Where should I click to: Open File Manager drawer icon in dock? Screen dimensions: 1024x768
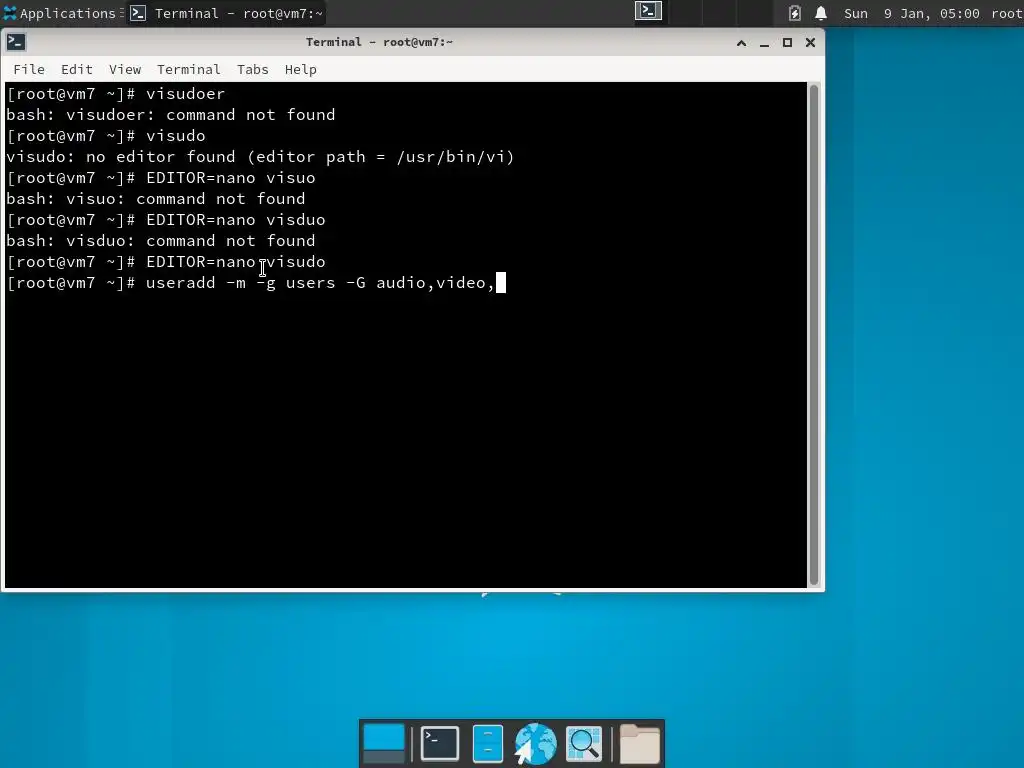click(x=487, y=743)
